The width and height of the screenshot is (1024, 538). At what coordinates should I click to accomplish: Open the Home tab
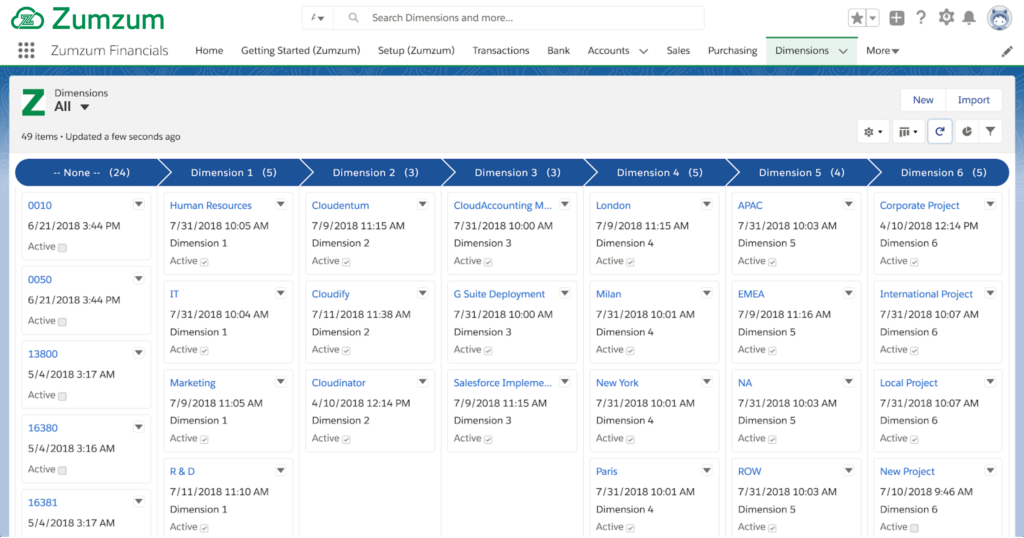[x=209, y=50]
